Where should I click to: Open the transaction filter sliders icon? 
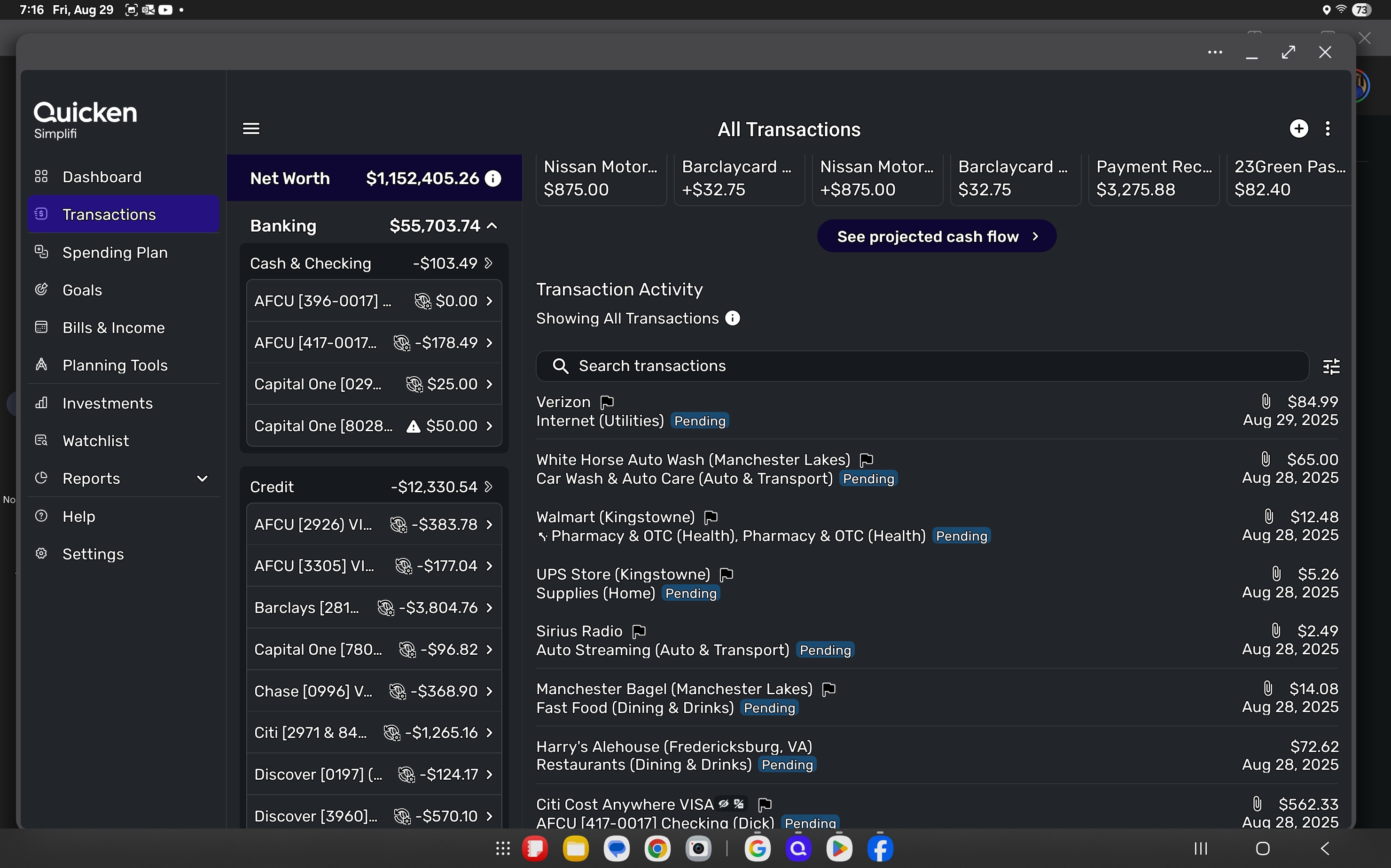tap(1331, 366)
